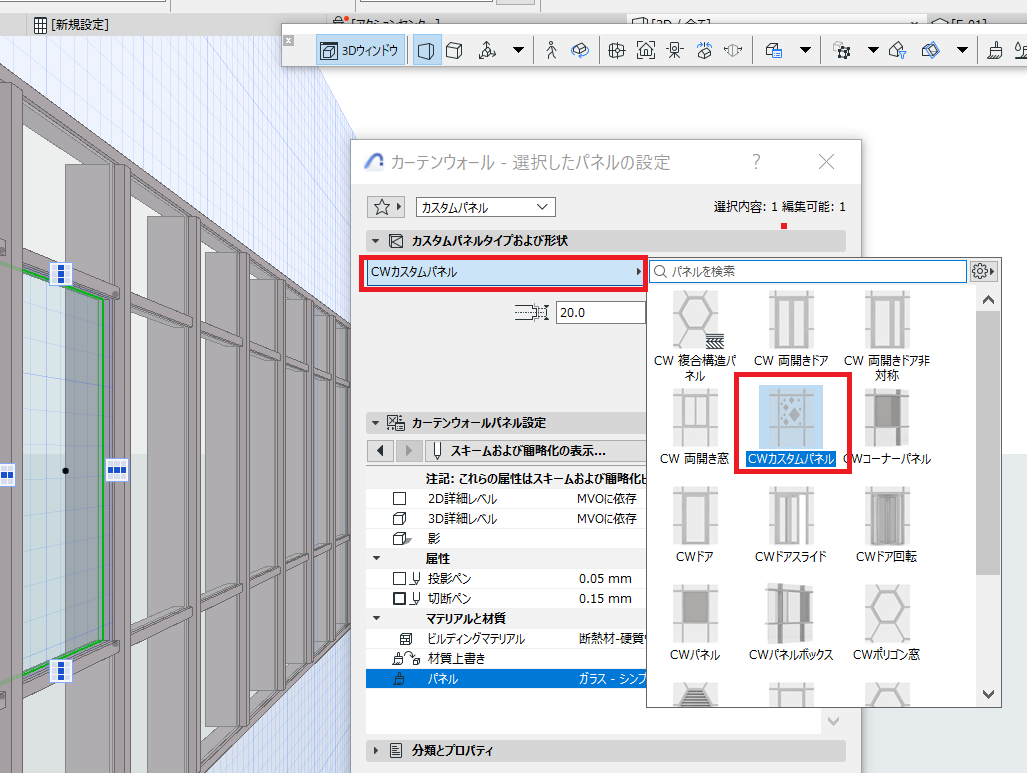Viewport: 1027px width, 773px height.
Task: Select the パネル row in the materials list
Action: click(506, 679)
